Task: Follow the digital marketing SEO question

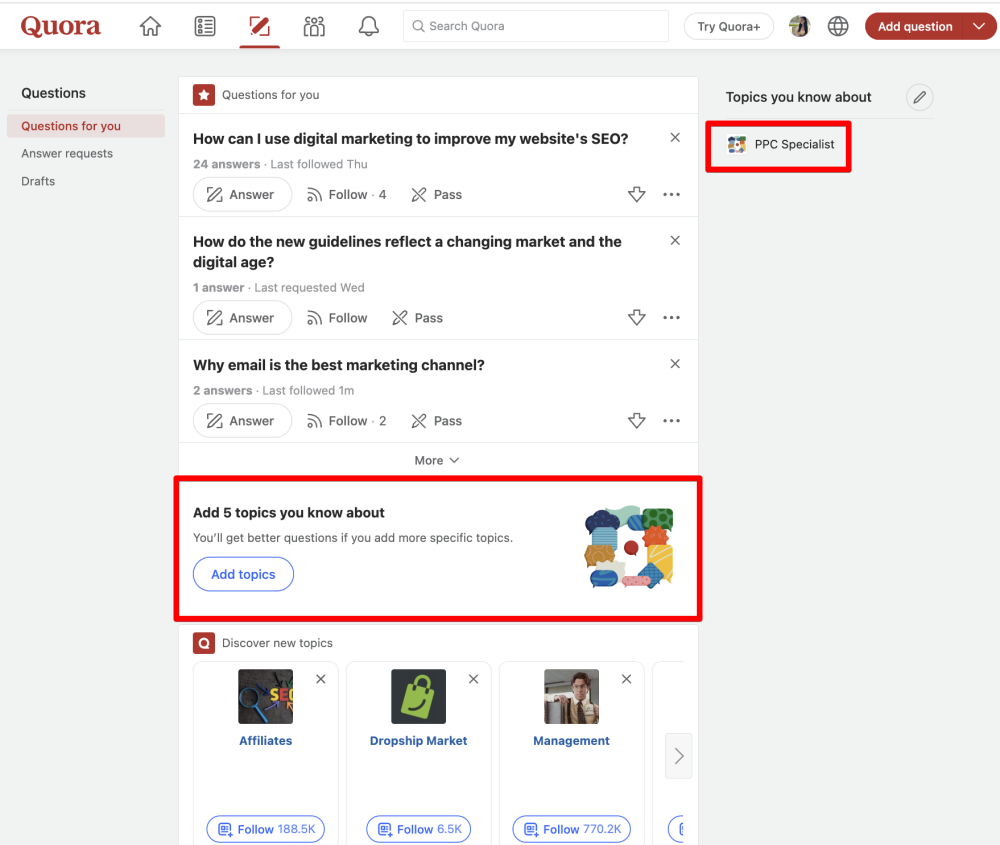Action: click(346, 195)
